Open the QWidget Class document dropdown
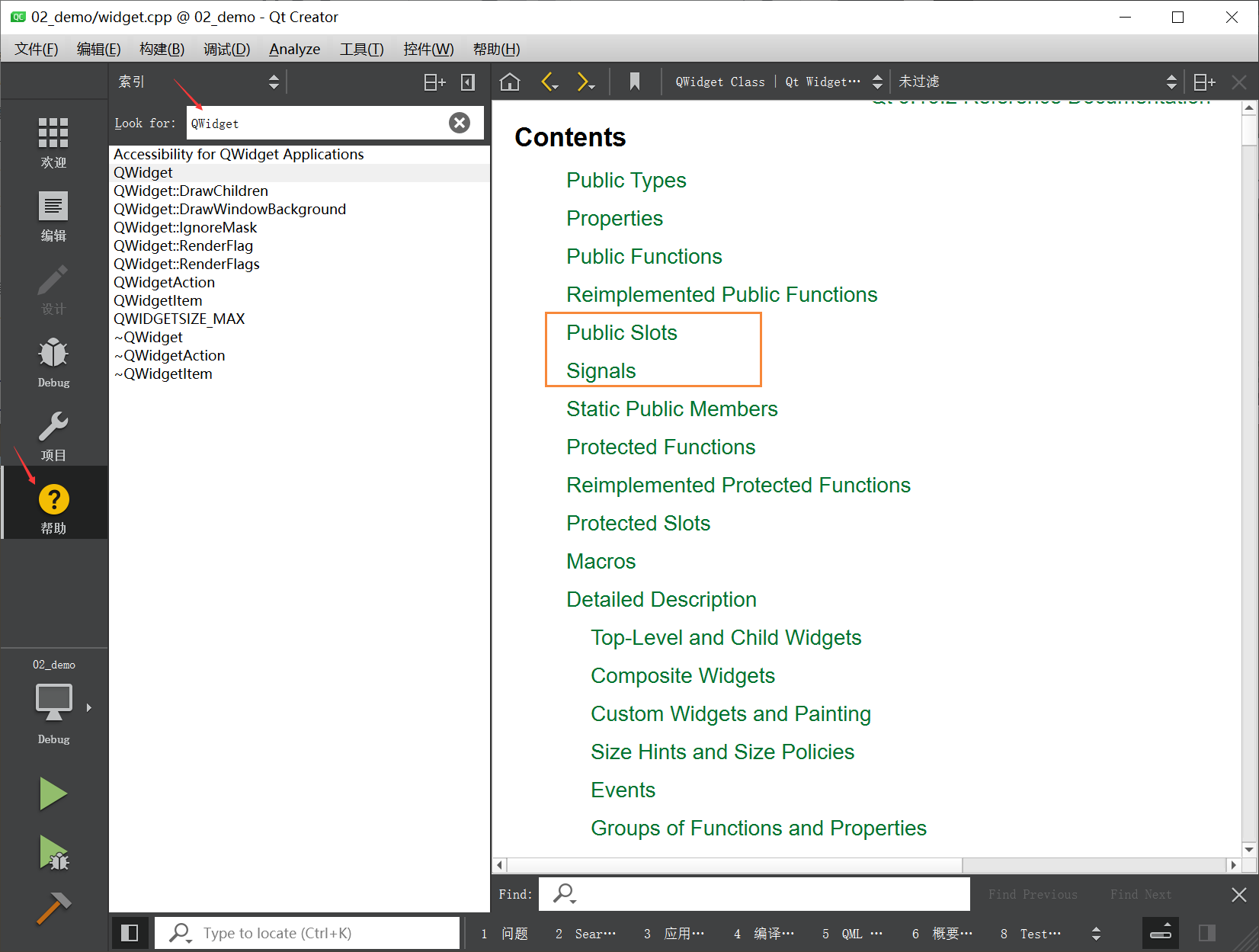 (779, 82)
